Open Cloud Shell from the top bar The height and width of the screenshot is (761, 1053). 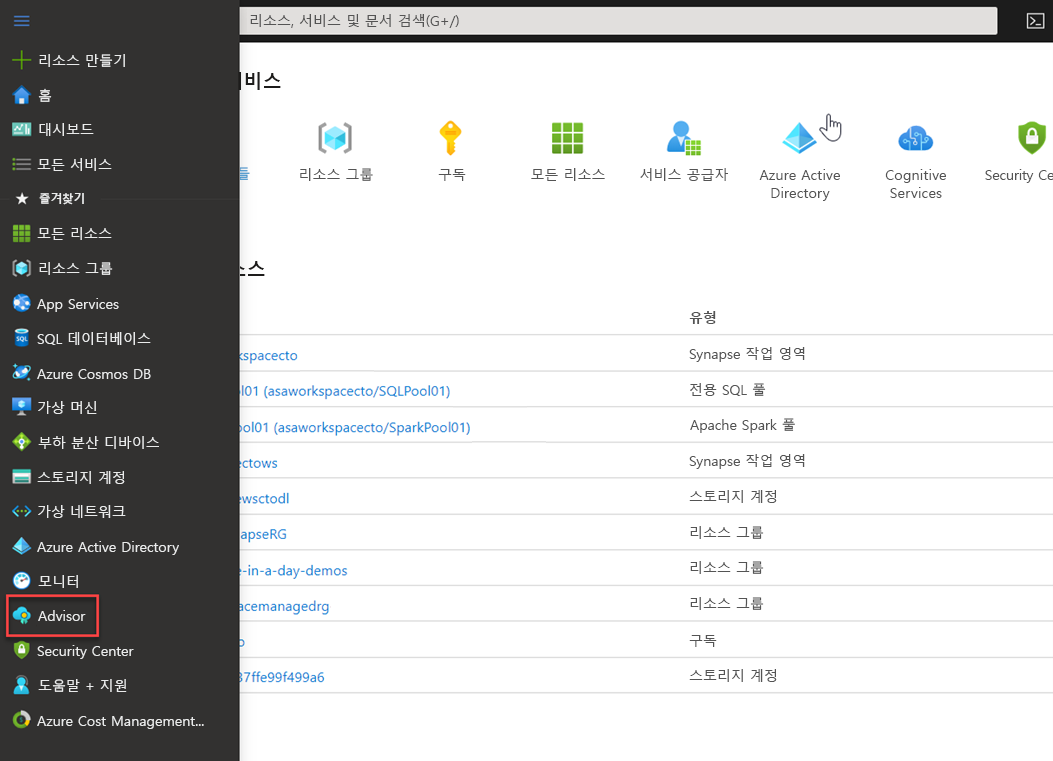[1036, 21]
